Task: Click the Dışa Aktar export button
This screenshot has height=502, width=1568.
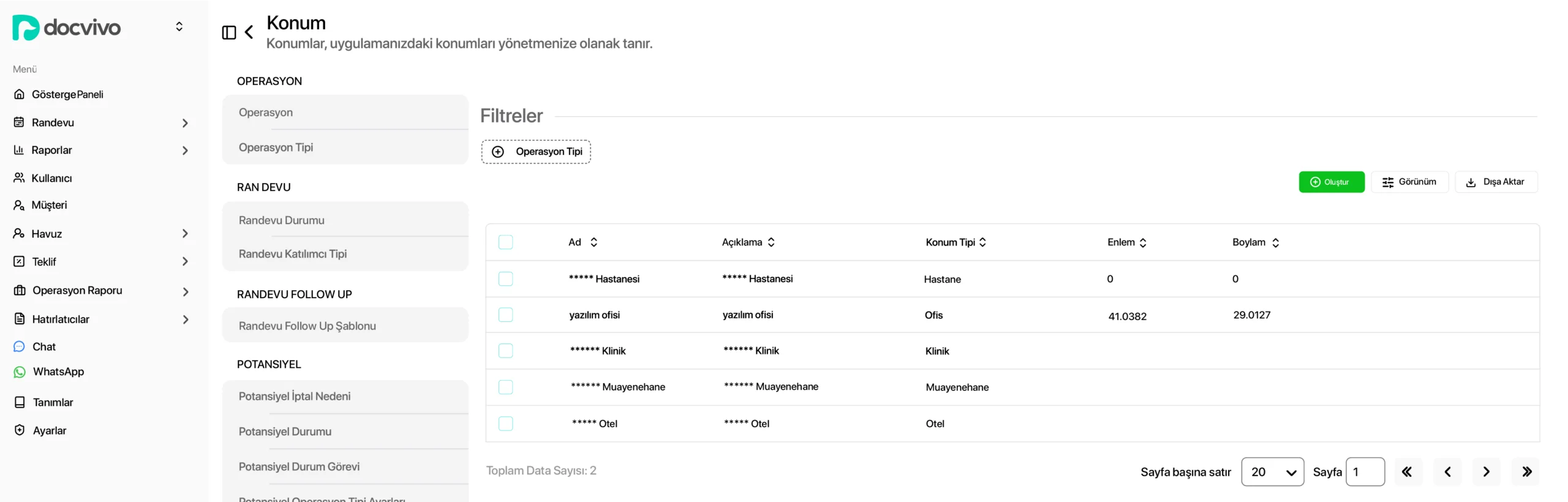Action: coord(1496,182)
